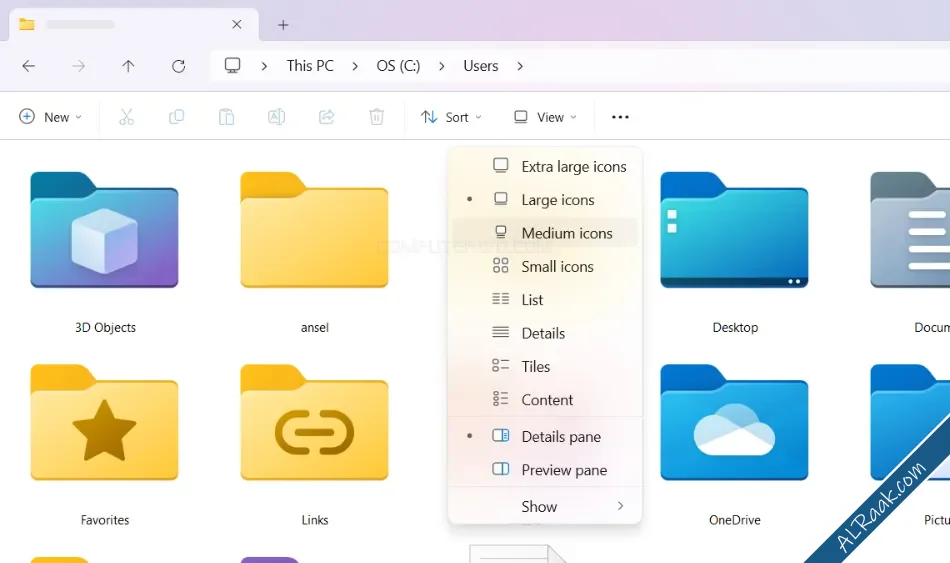Select the Favorites folder
Screen dimensions: 950x563
pyautogui.click(x=104, y=422)
